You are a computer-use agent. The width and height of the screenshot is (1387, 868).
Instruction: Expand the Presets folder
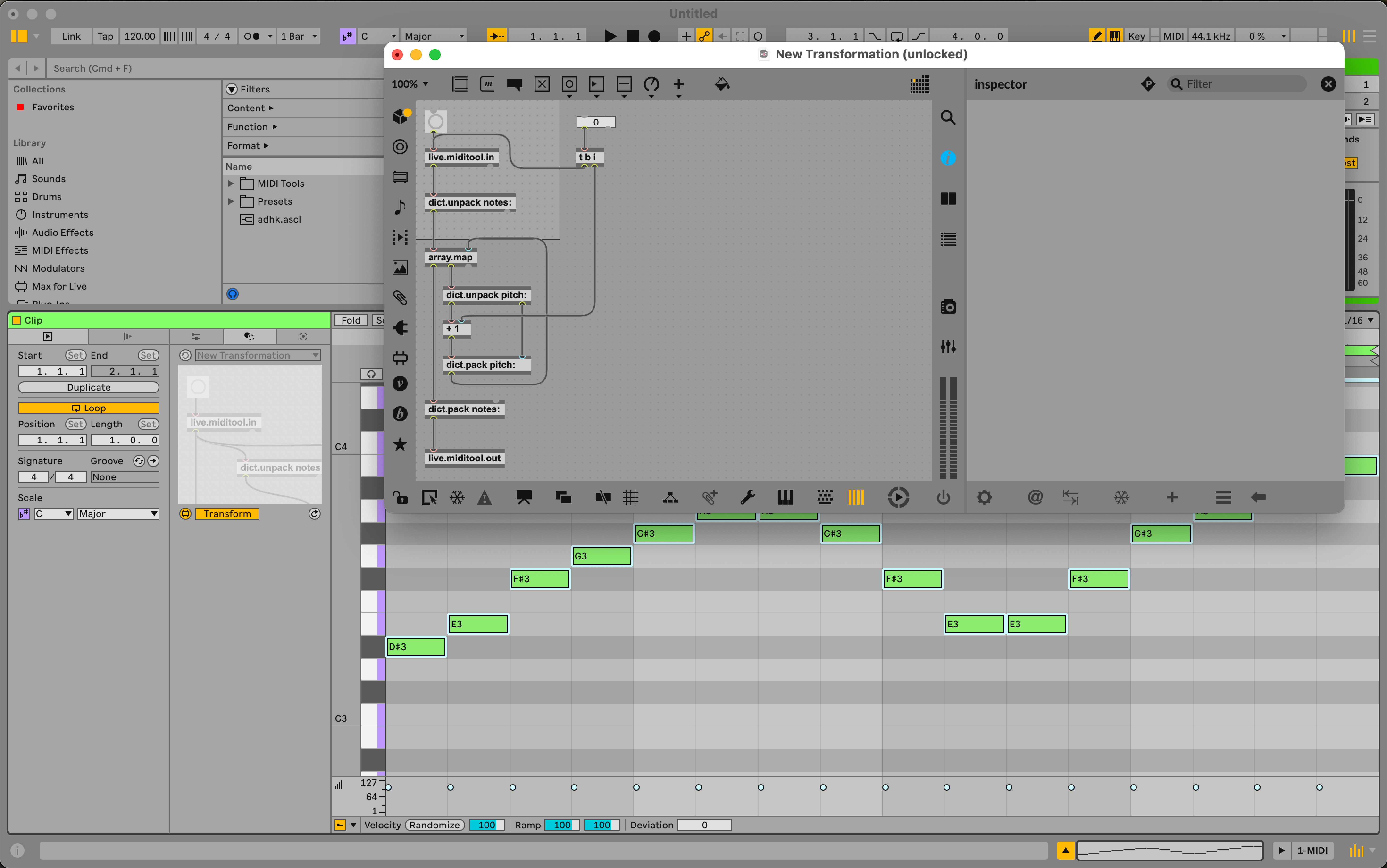point(231,201)
